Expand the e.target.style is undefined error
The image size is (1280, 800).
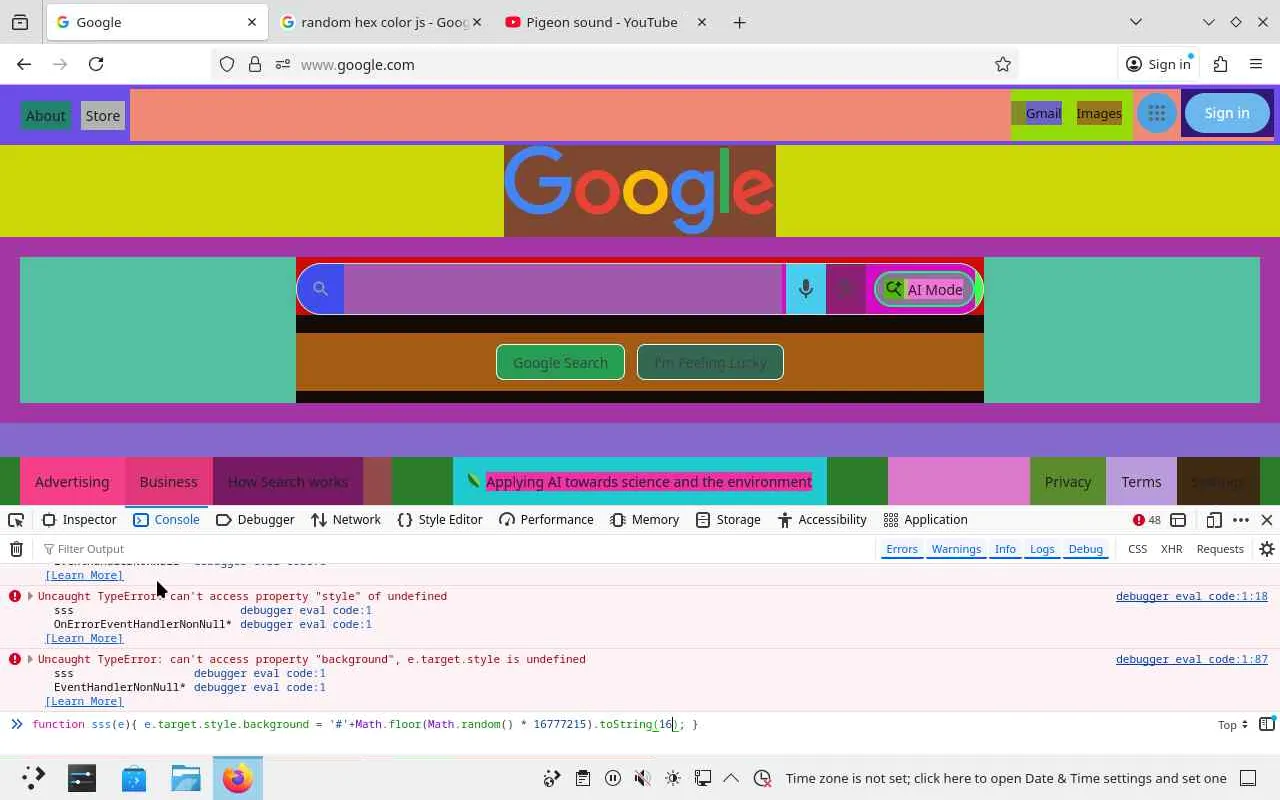pos(30,659)
